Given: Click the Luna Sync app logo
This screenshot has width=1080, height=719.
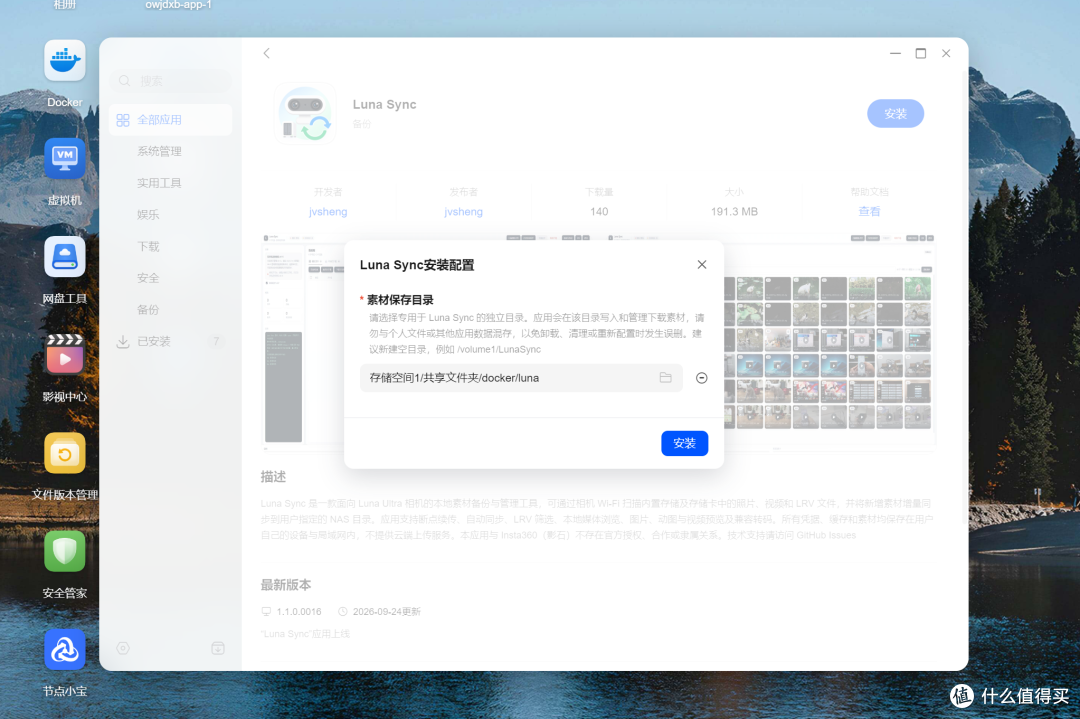Looking at the screenshot, I should (x=305, y=114).
